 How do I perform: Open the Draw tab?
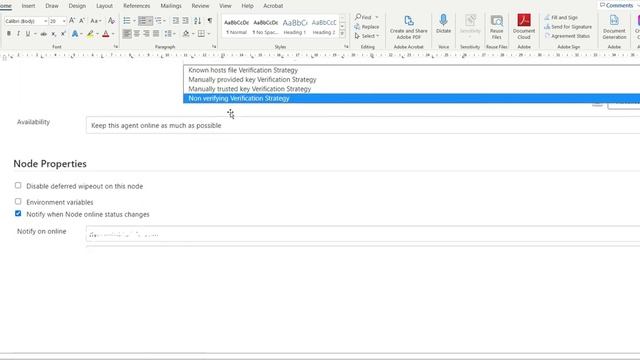coord(52,6)
